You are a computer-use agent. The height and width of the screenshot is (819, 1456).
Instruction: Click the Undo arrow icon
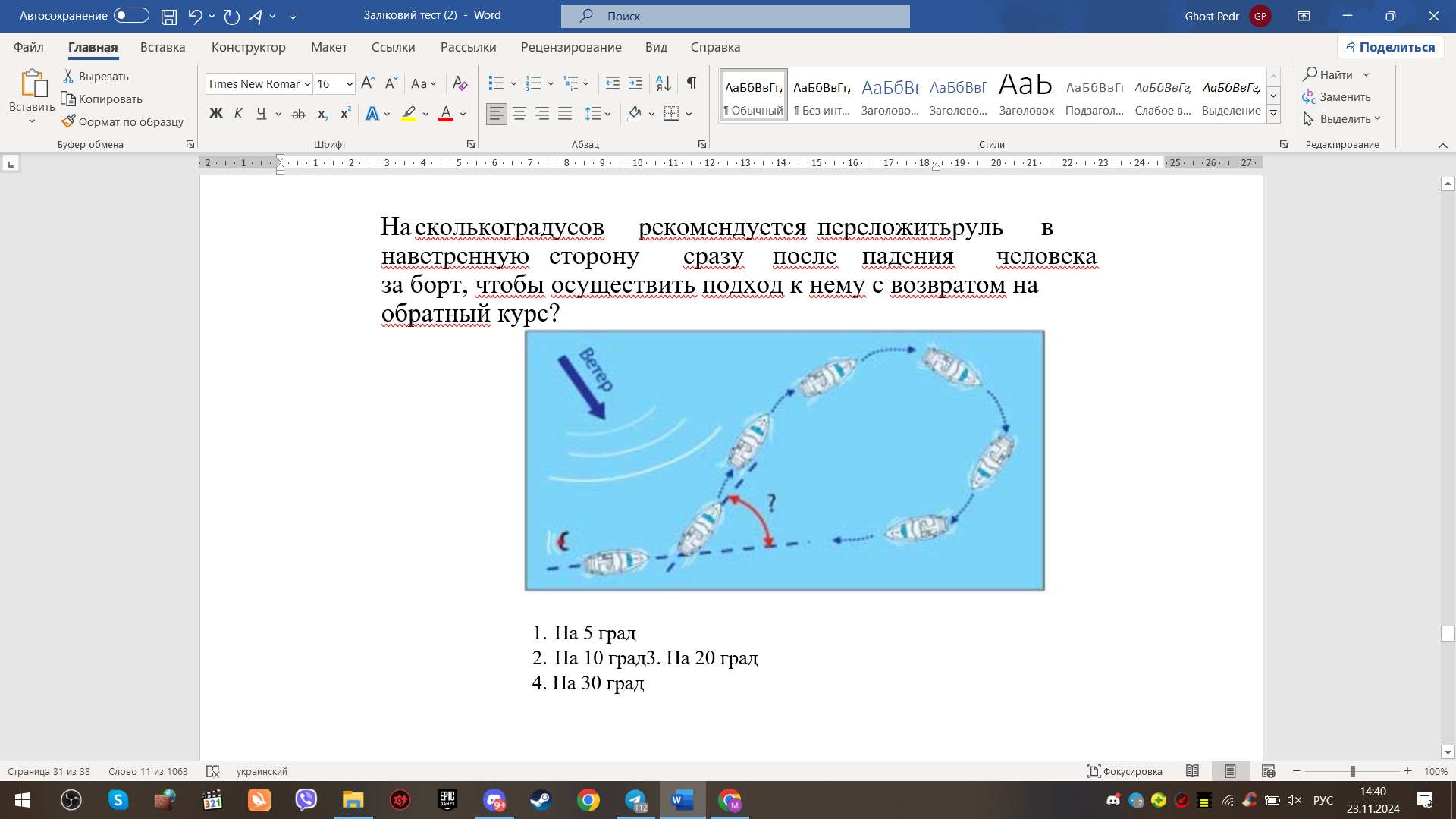195,16
